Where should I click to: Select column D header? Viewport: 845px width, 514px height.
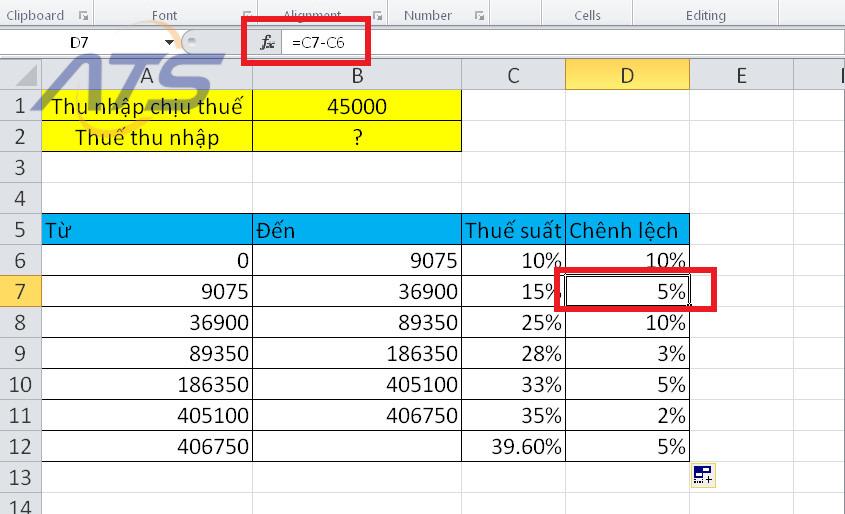pyautogui.click(x=627, y=75)
